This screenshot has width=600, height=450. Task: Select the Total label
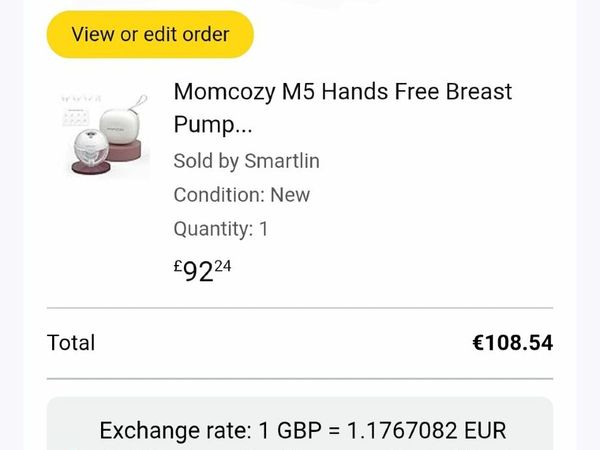pos(71,342)
